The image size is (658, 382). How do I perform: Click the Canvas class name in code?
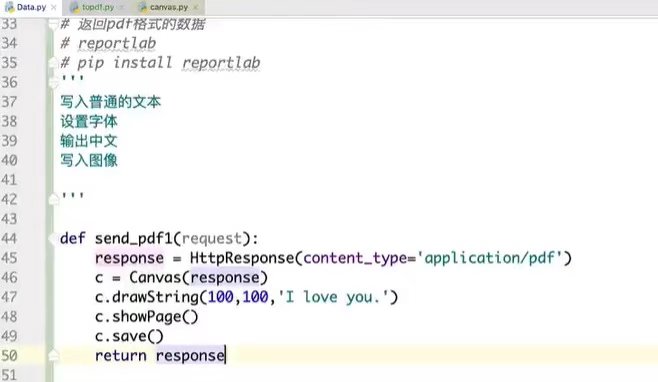click(154, 277)
